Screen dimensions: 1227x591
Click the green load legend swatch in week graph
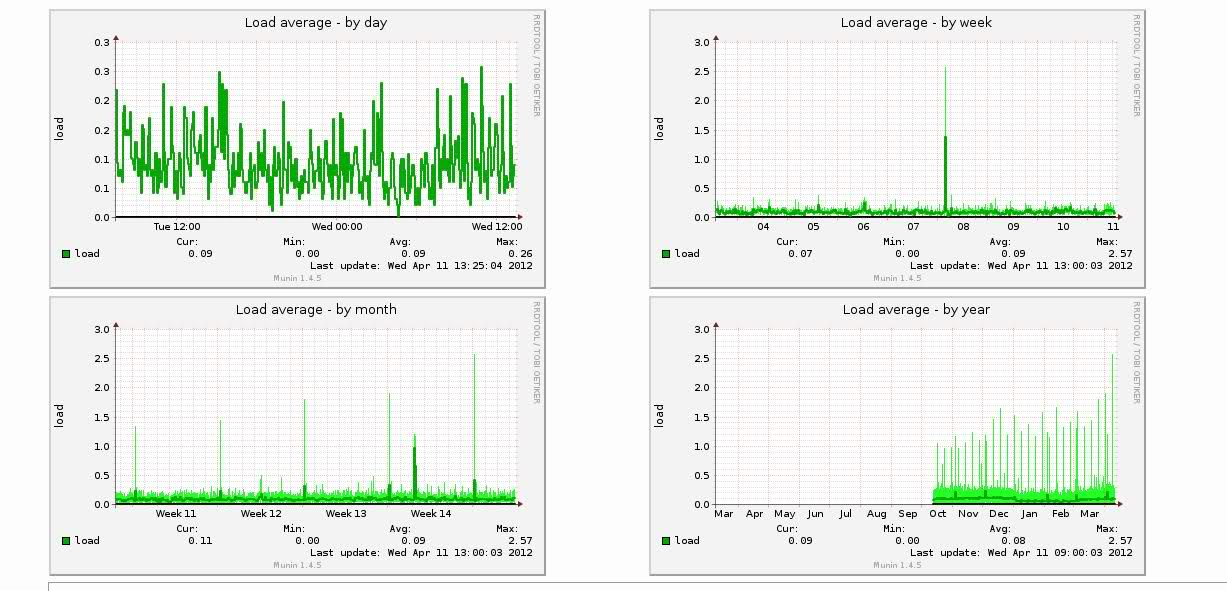pyautogui.click(x=666, y=254)
